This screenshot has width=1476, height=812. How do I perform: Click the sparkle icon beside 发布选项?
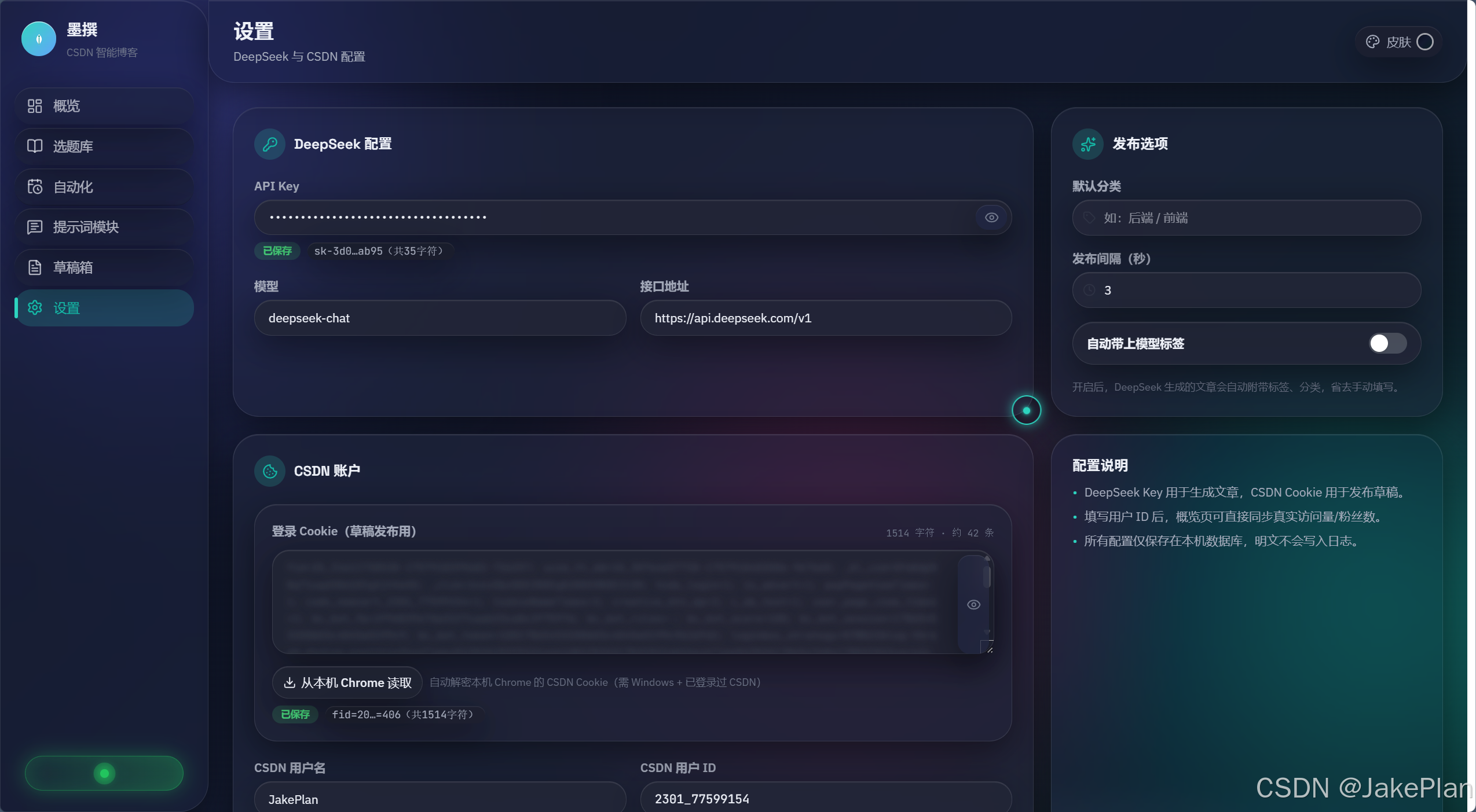click(x=1088, y=144)
